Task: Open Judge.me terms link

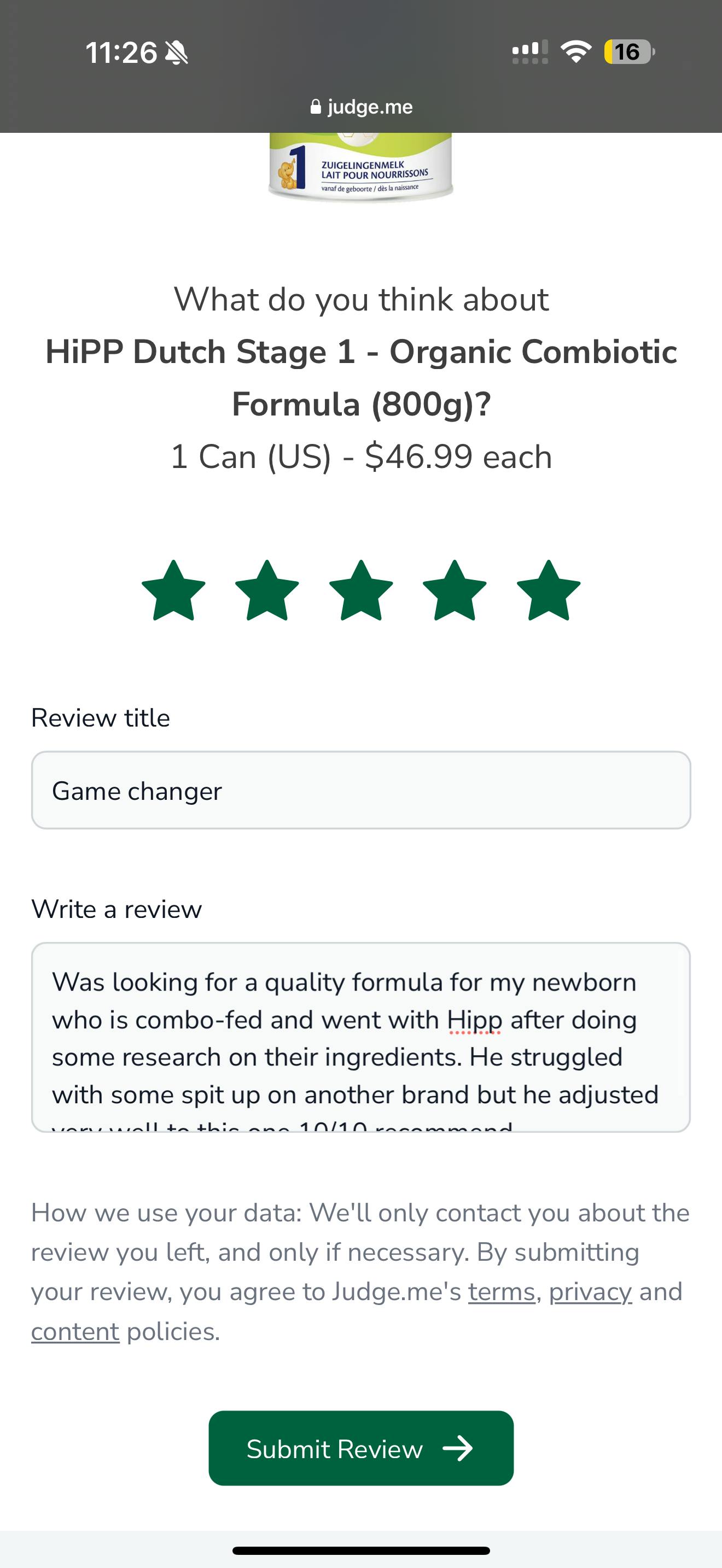Action: click(501, 1292)
